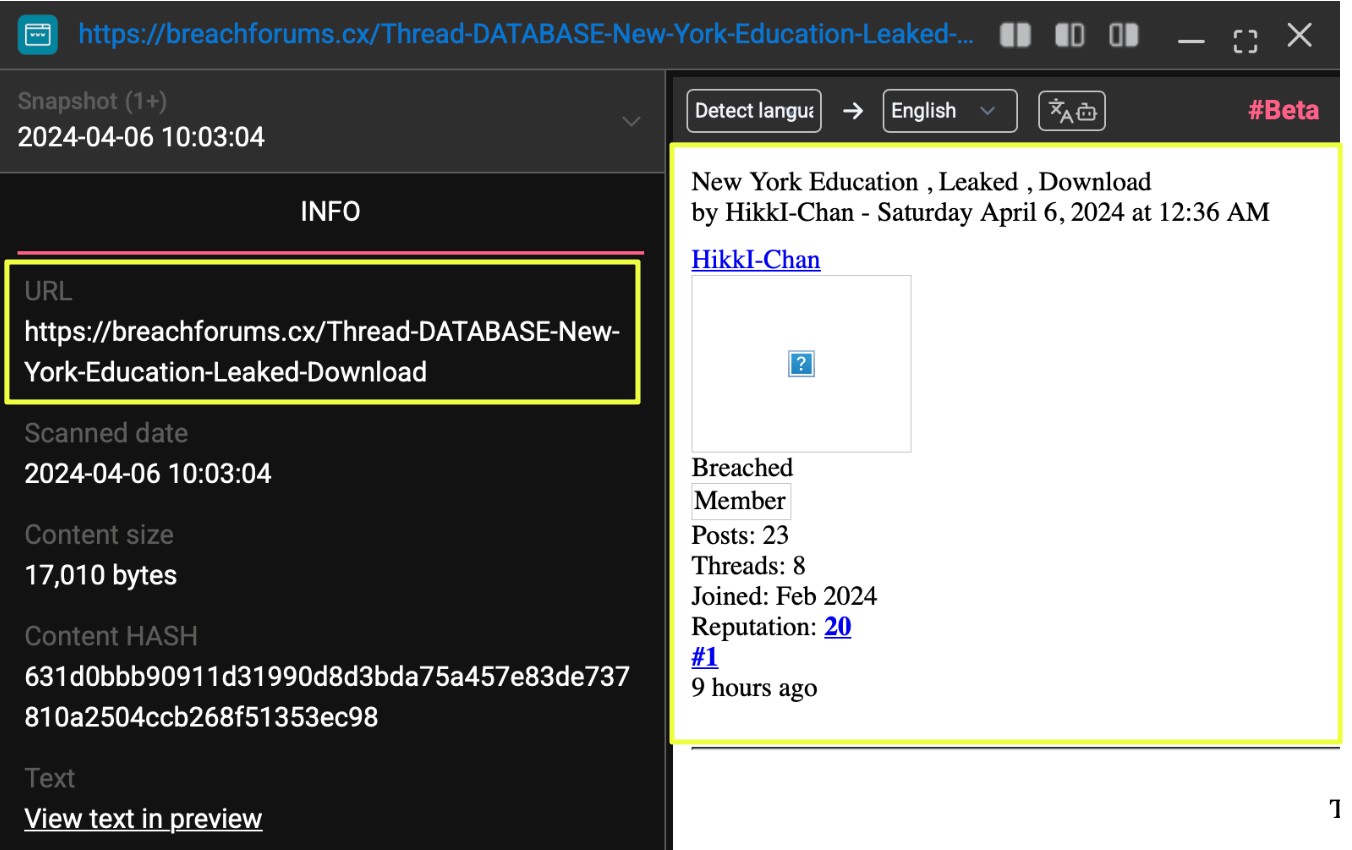Open the English target language dropdown
The height and width of the screenshot is (850, 1352).
[x=949, y=111]
